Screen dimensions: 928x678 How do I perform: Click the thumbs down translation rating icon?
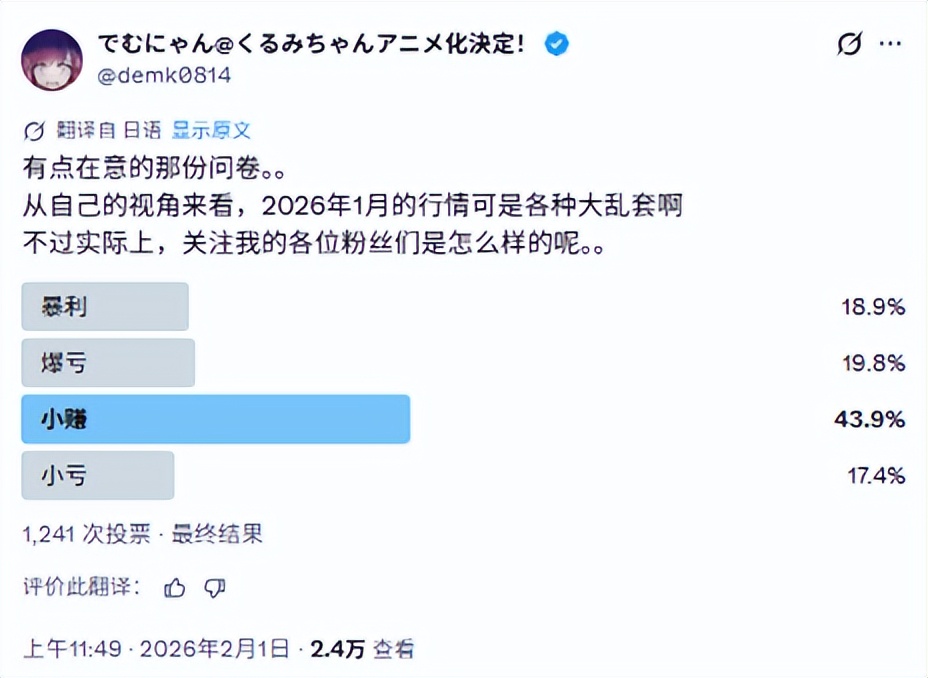(214, 588)
